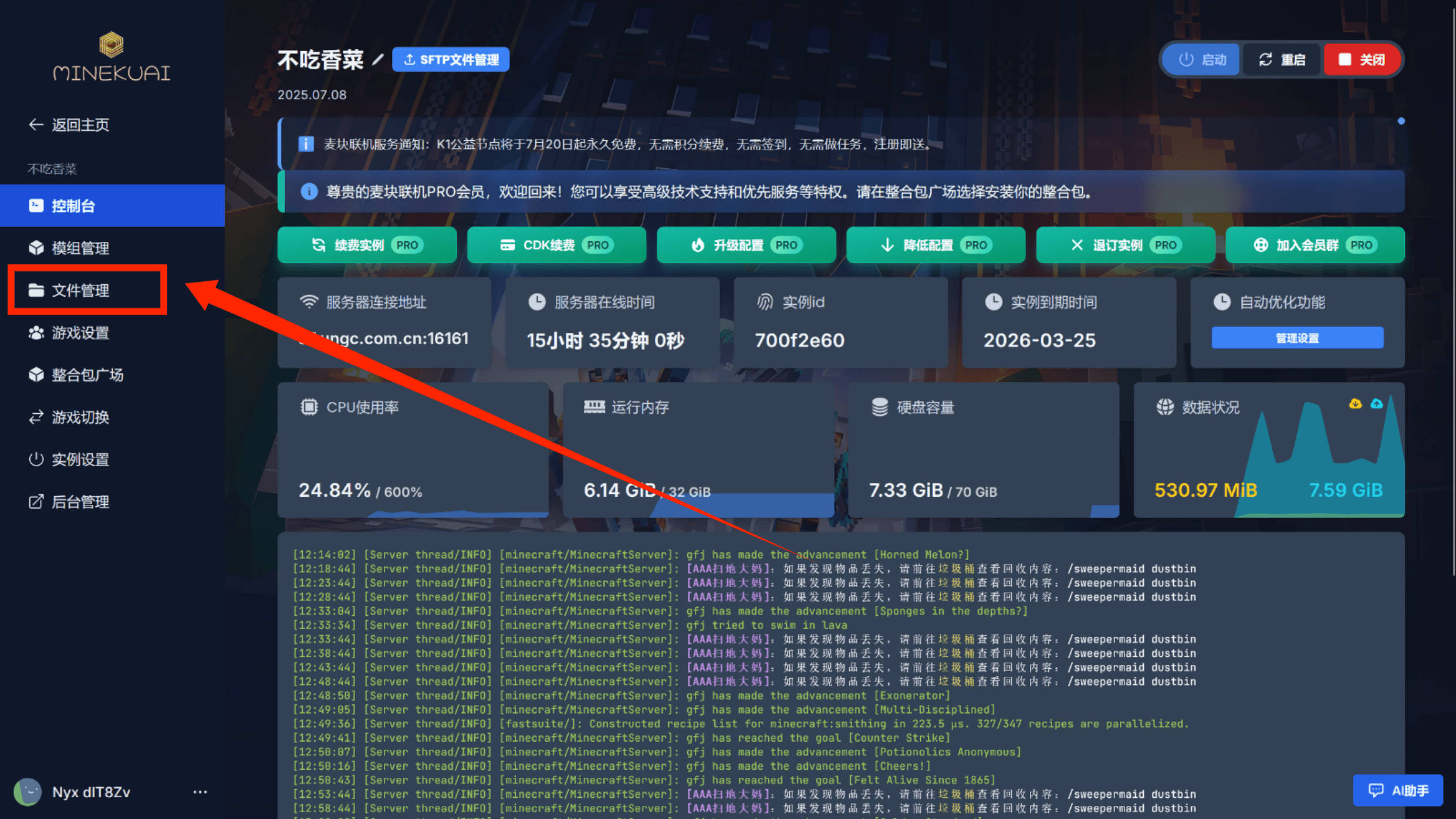This screenshot has width=1456, height=819.
Task: Open the AI助手 chat assistant
Action: (x=1398, y=790)
